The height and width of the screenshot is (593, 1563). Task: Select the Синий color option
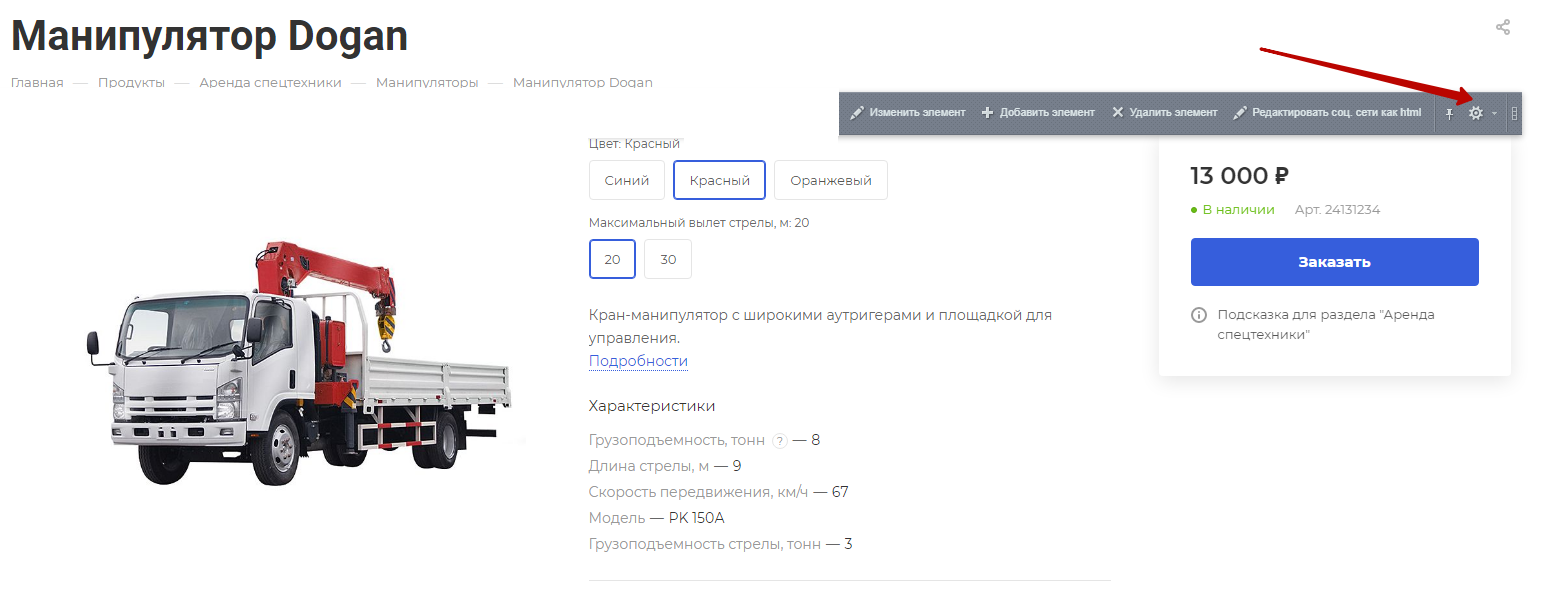click(x=627, y=180)
